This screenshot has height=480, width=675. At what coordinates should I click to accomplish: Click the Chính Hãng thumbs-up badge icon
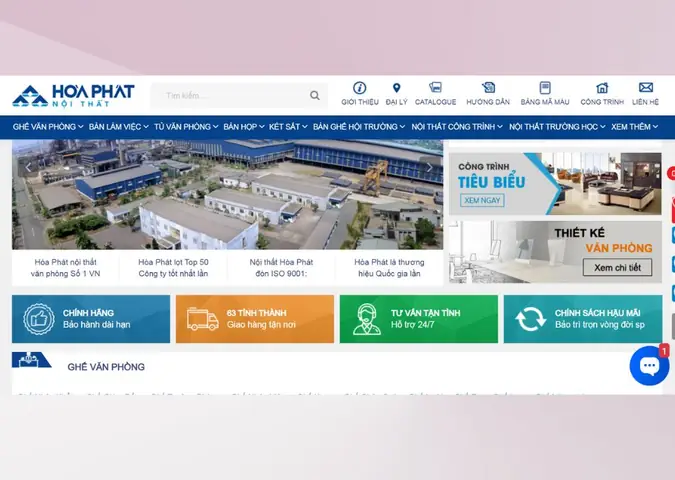[x=39, y=319]
